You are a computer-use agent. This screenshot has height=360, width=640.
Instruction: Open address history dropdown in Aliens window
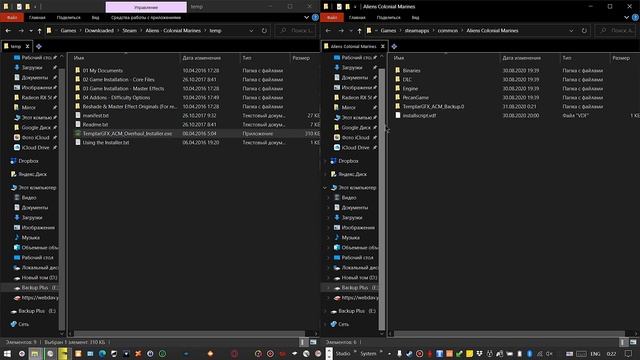click(571, 31)
